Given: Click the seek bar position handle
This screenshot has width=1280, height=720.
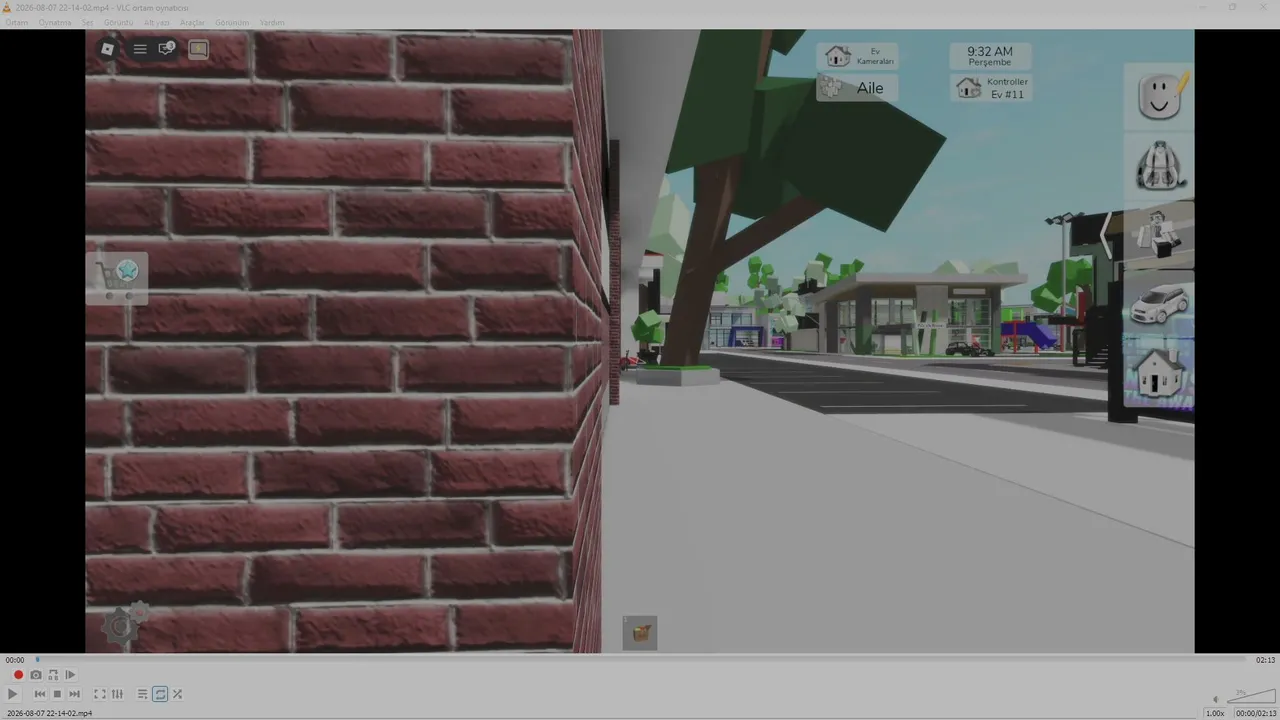Looking at the screenshot, I should pyautogui.click(x=37, y=659).
